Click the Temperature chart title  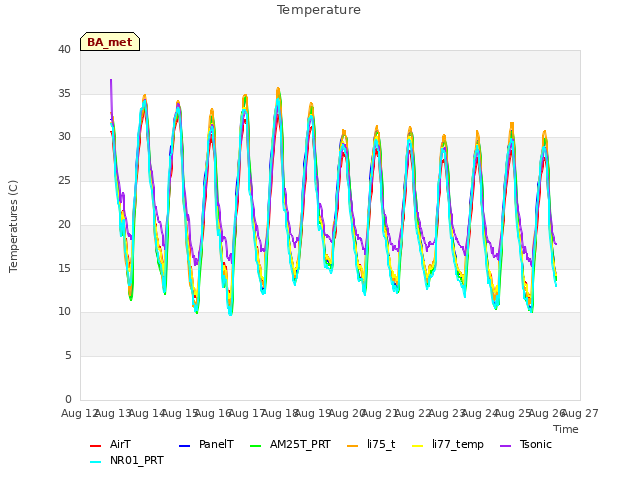319,10
